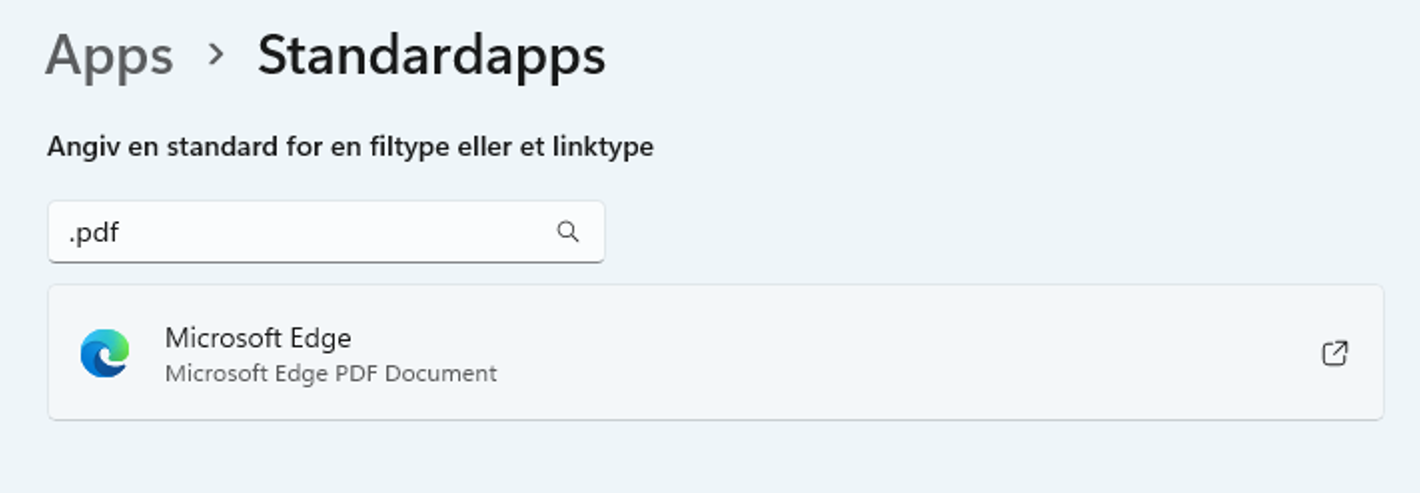Image resolution: width=1420 pixels, height=493 pixels.
Task: Go back to Apps breadcrumb
Action: 109,57
